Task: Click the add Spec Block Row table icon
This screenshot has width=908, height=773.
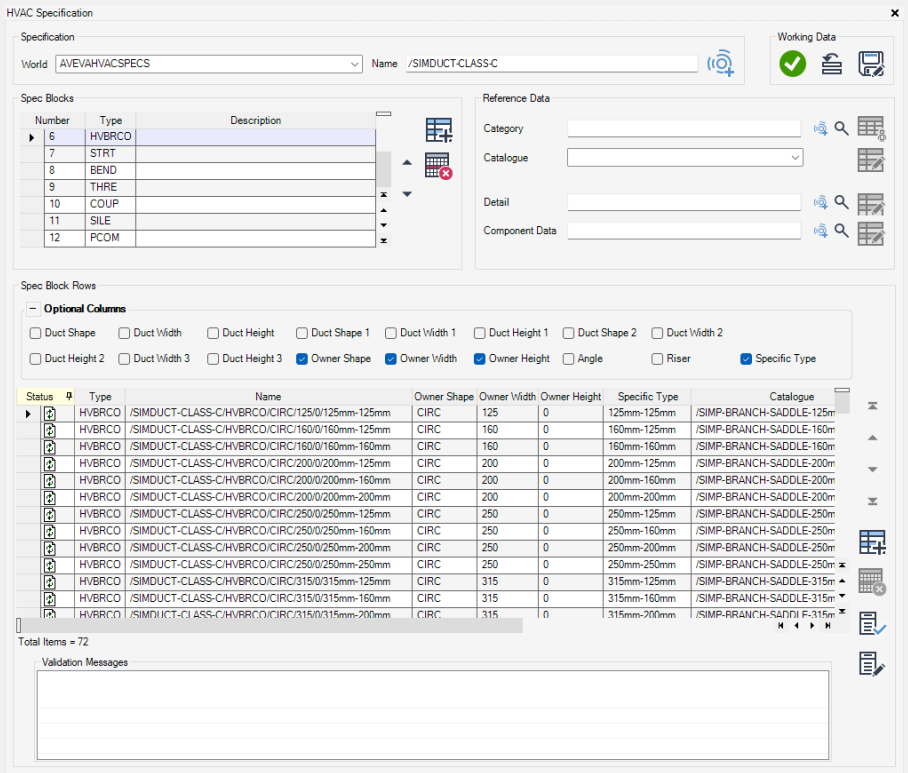Action: coord(872,542)
